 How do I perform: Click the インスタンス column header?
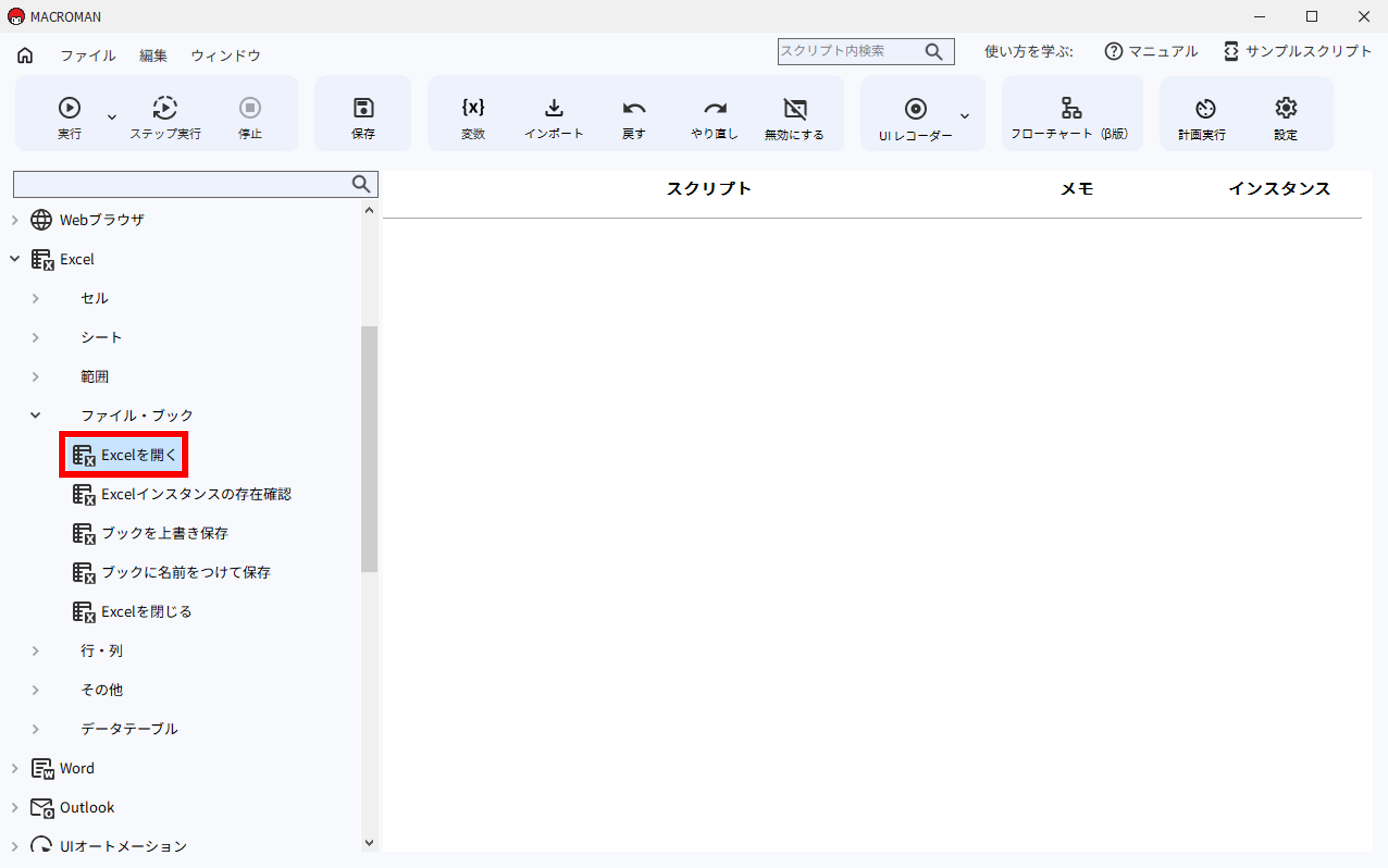(x=1279, y=189)
